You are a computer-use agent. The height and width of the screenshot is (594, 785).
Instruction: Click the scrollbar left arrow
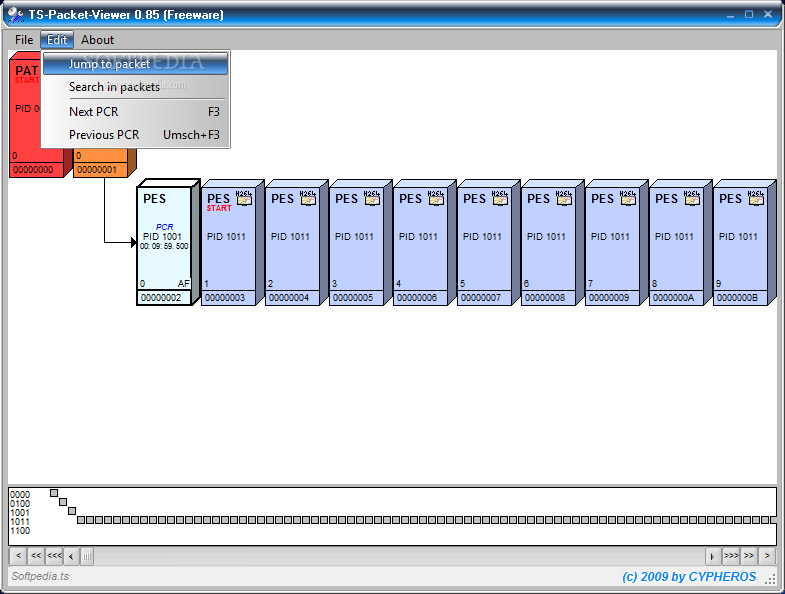pyautogui.click(x=71, y=556)
